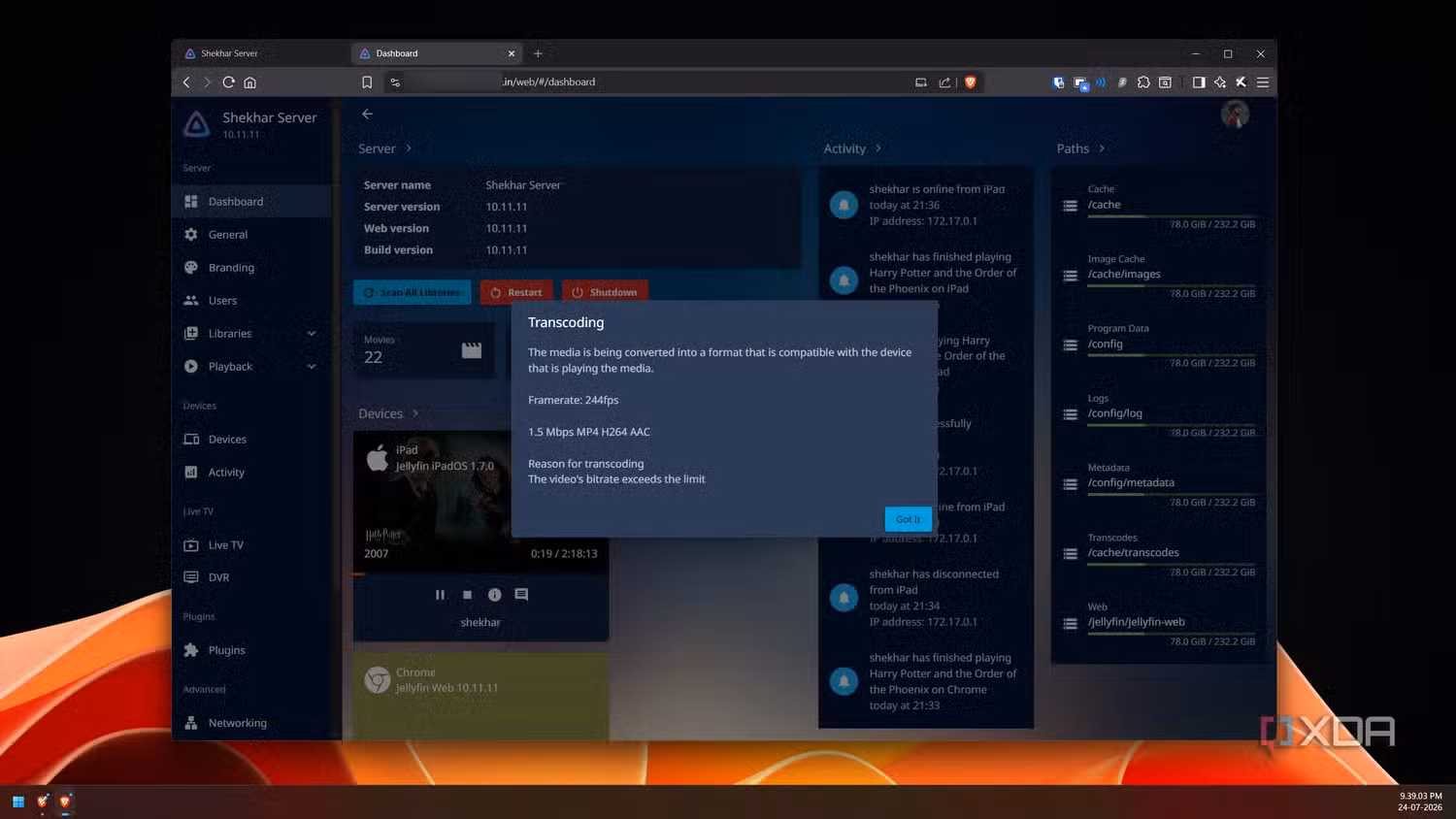Open the Devices section heading link
This screenshot has height=819, width=1456.
coord(388,413)
